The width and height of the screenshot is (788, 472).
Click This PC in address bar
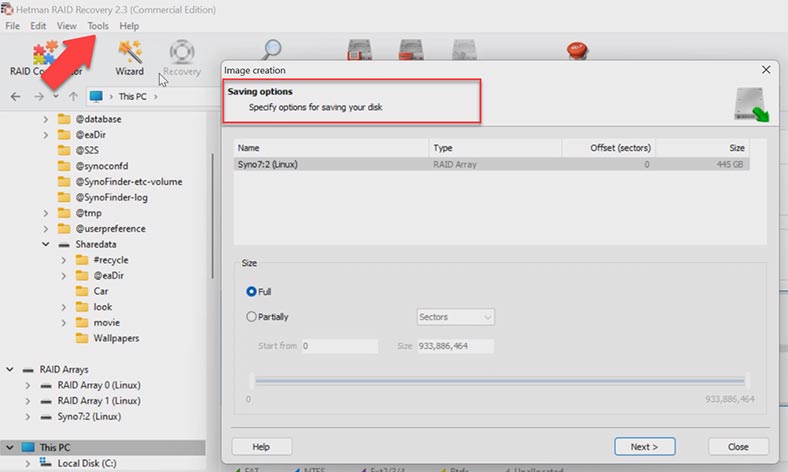(x=133, y=97)
